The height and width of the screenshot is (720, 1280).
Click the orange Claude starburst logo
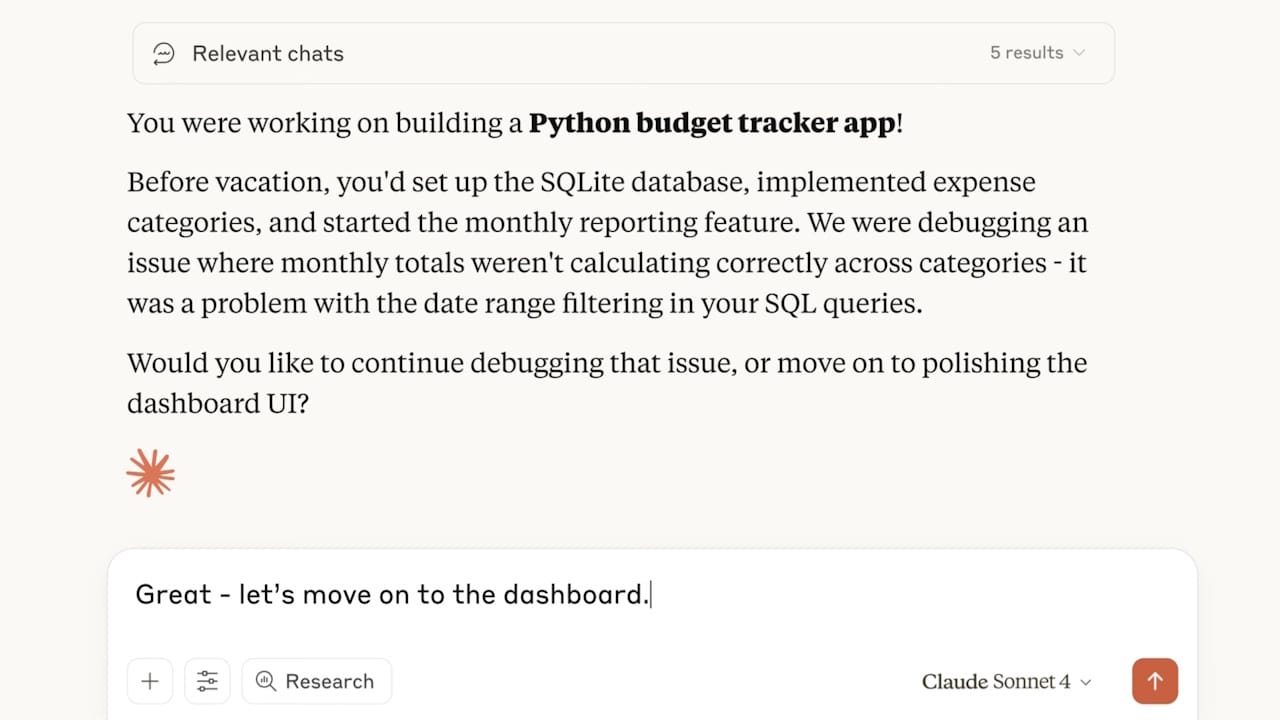click(151, 473)
